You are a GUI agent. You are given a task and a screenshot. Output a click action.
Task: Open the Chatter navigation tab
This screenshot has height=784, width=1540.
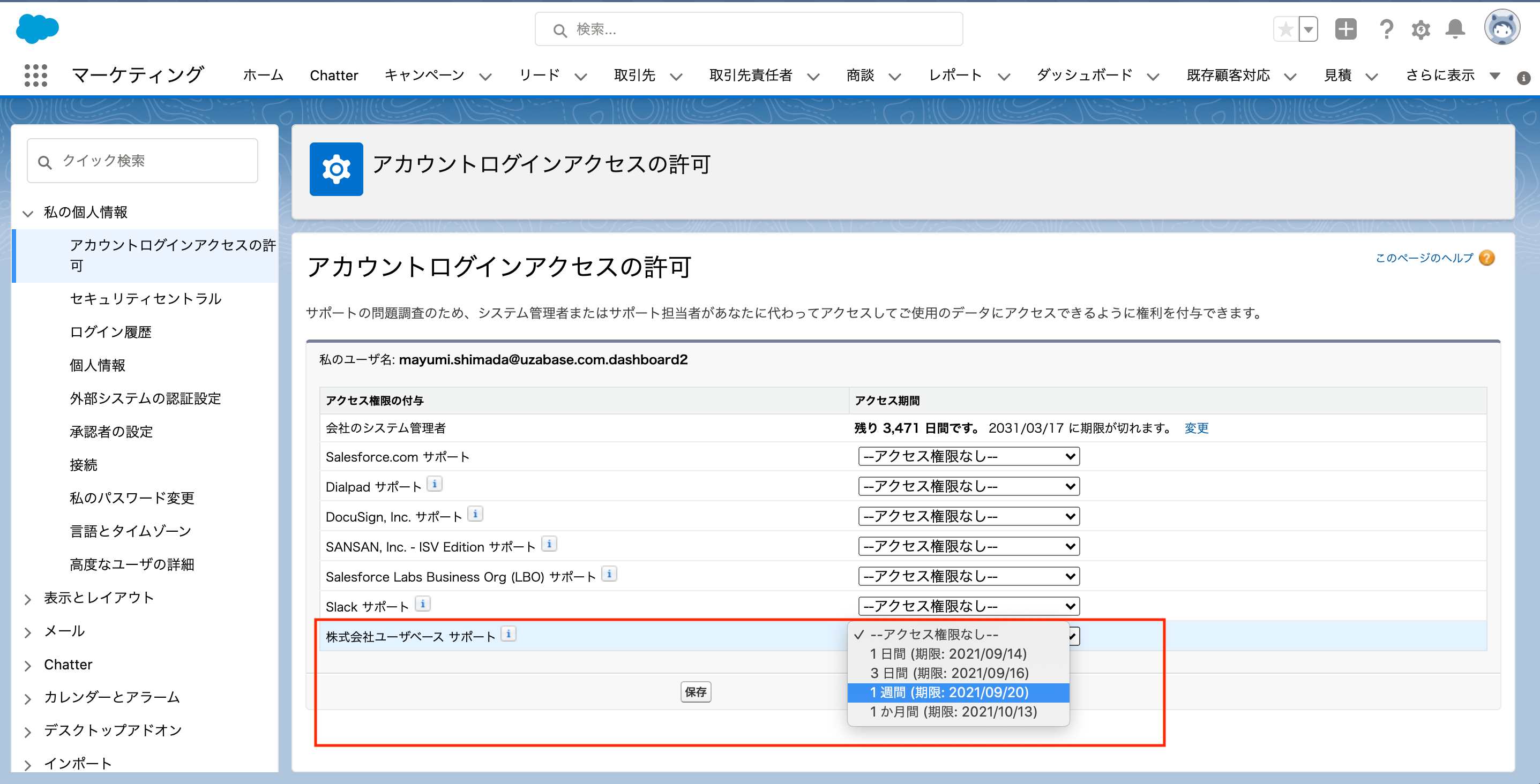point(334,76)
